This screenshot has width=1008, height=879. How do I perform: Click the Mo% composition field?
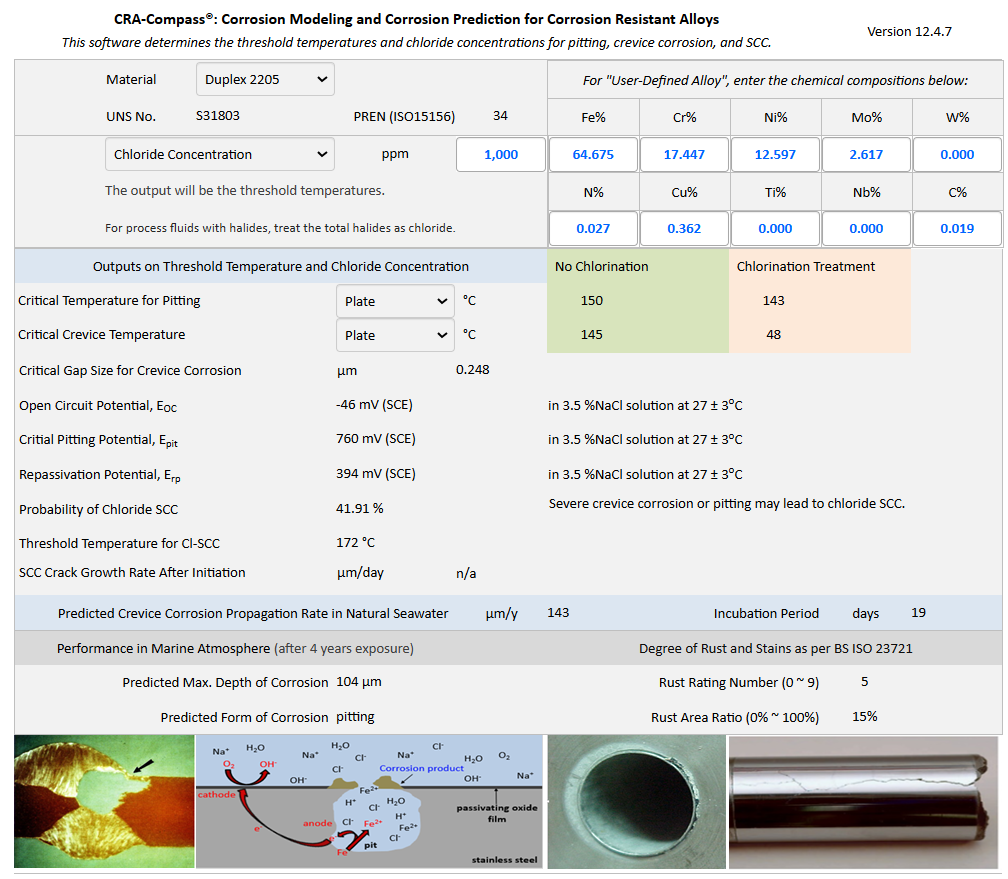point(866,154)
